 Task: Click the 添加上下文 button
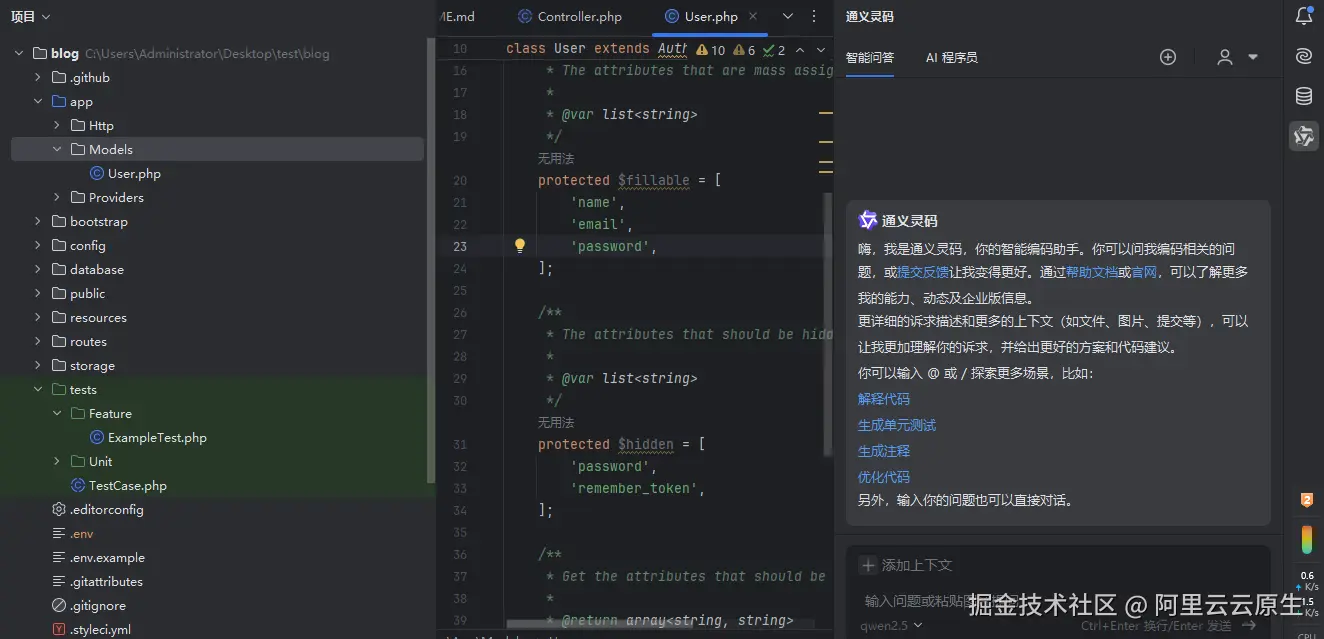pyautogui.click(x=906, y=565)
